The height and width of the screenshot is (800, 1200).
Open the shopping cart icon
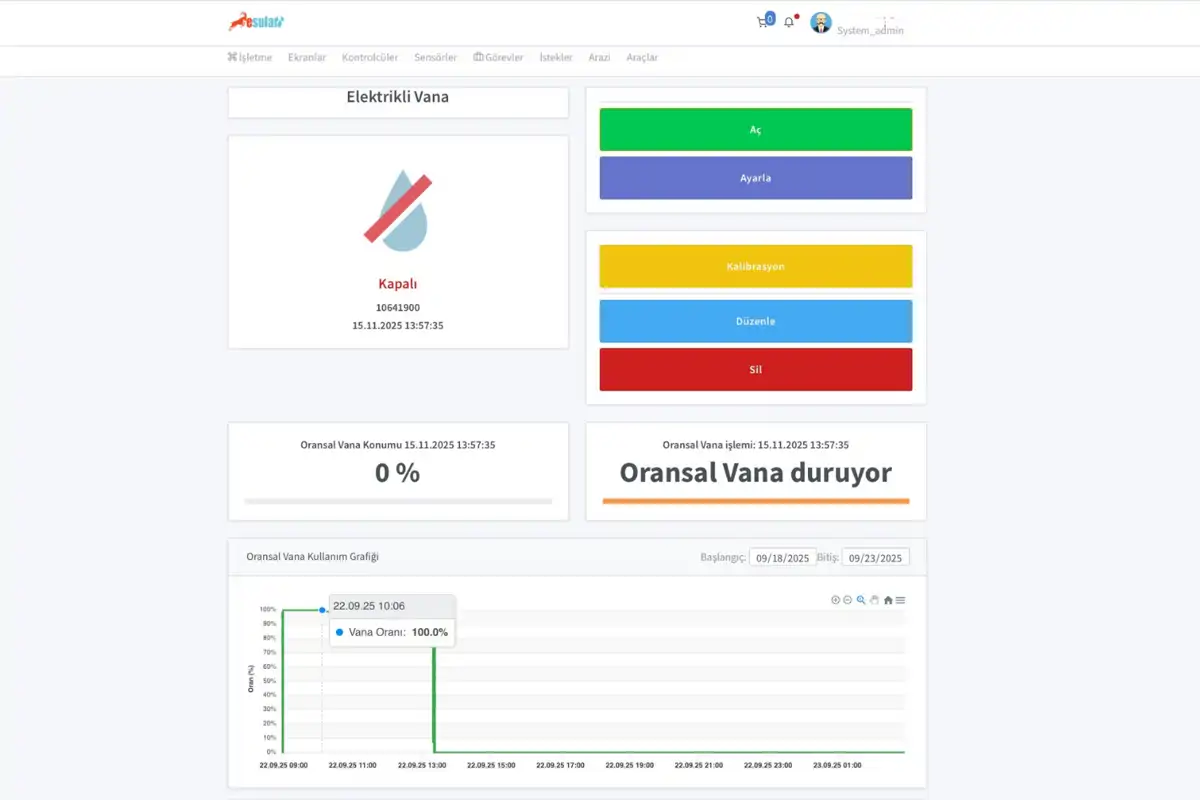click(x=763, y=22)
